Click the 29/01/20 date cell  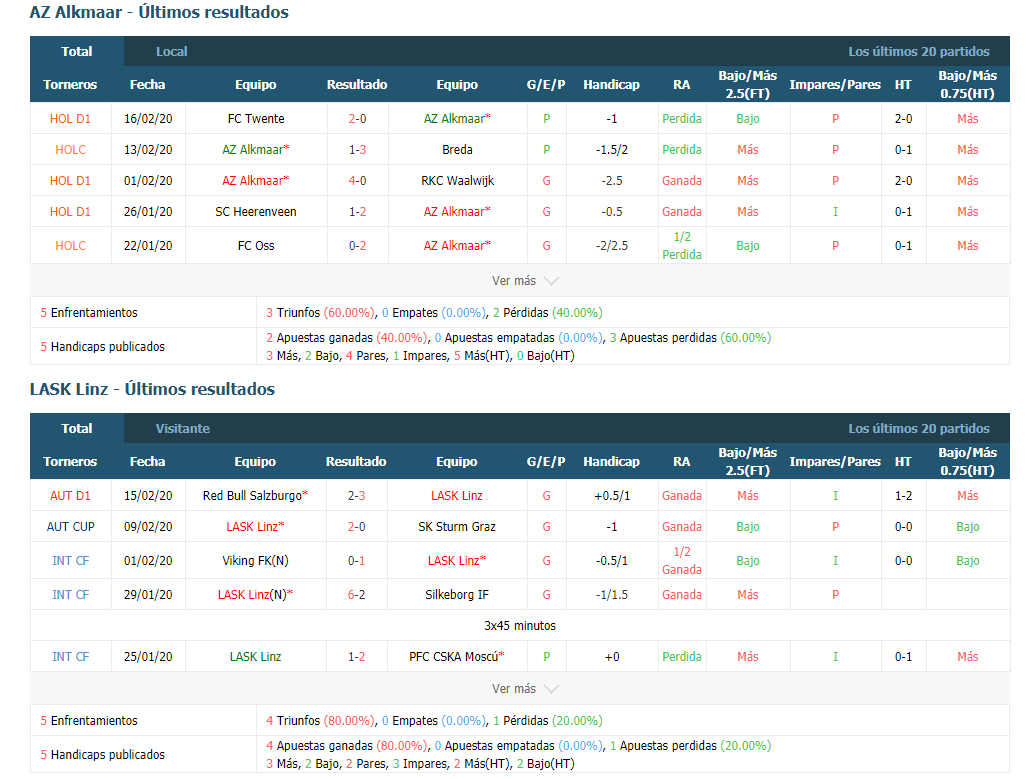click(148, 594)
